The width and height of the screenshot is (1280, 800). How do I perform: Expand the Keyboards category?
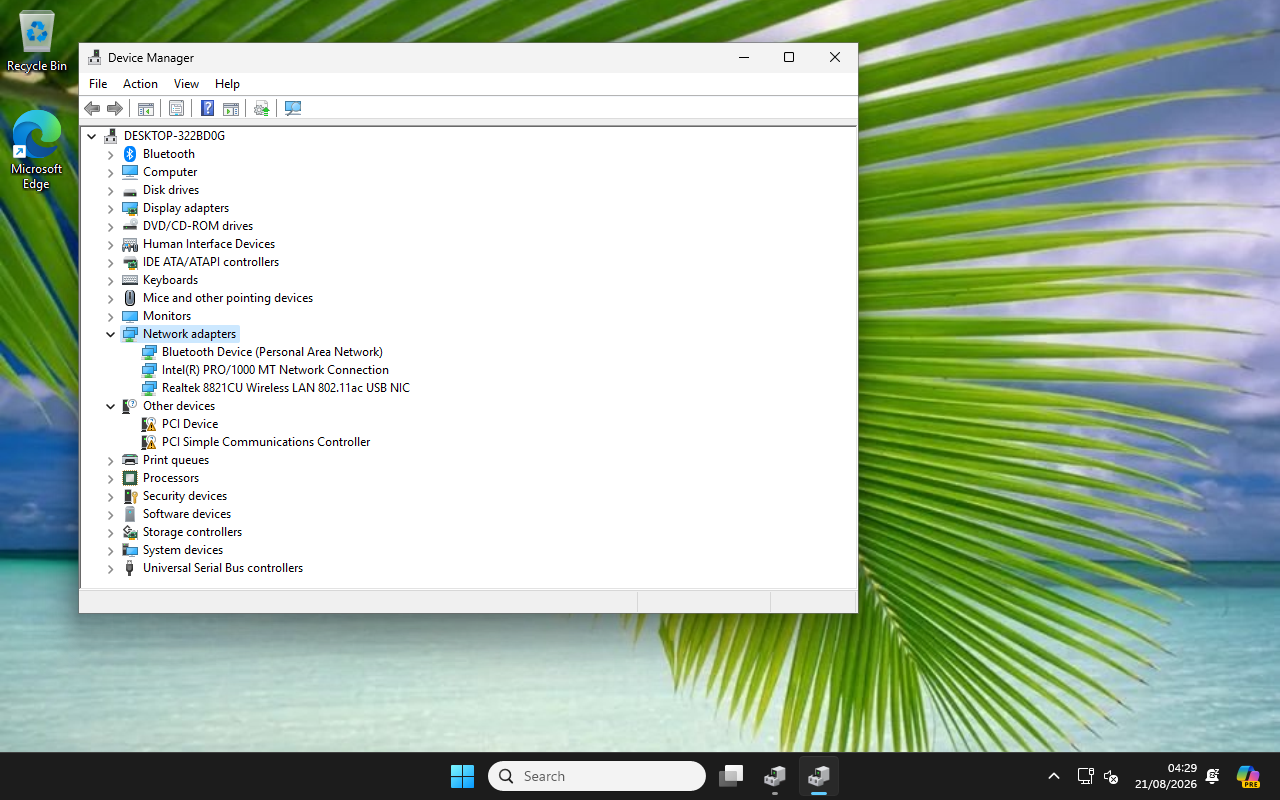point(111,281)
